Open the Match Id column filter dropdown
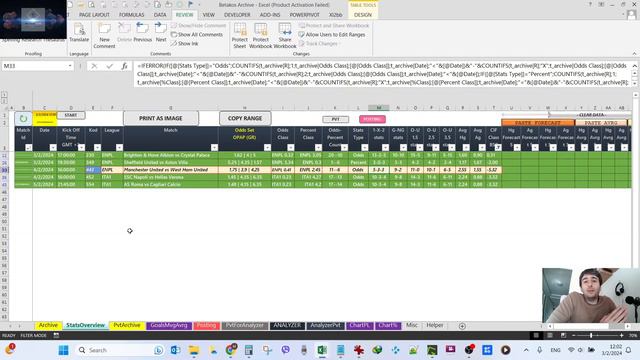The width and height of the screenshot is (640, 360). [x=28, y=147]
